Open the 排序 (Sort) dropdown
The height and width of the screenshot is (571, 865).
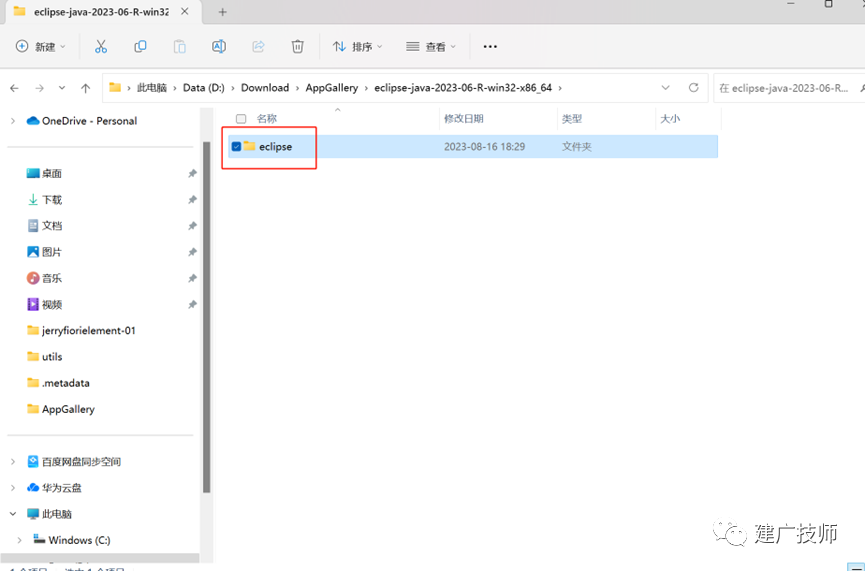pyautogui.click(x=357, y=47)
